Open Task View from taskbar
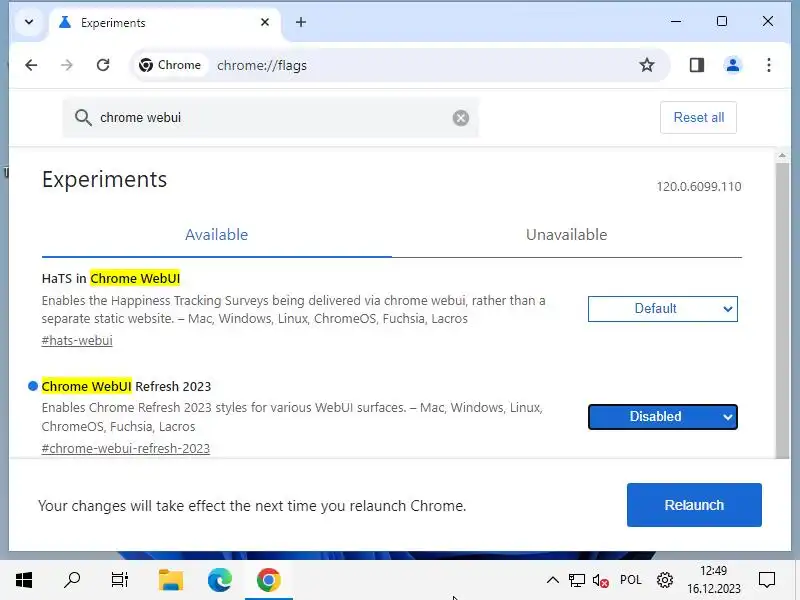This screenshot has width=800, height=600. [x=120, y=580]
